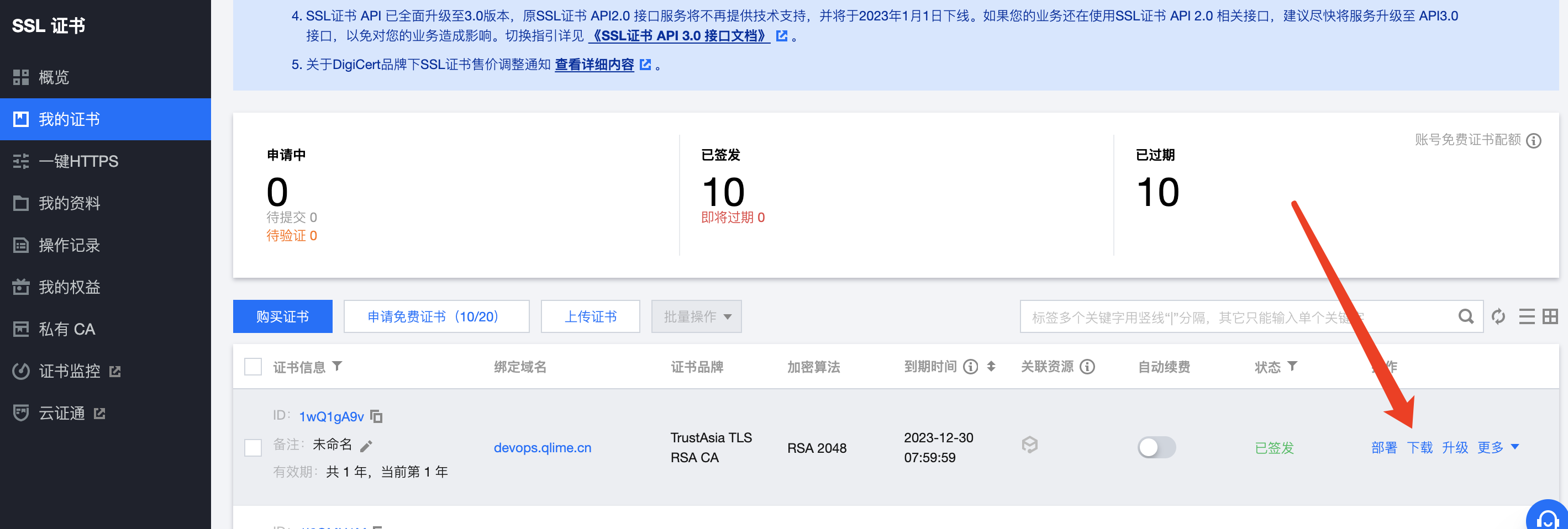This screenshot has width=1568, height=529.
Task: Click the 私有 CA icon
Action: click(20, 329)
